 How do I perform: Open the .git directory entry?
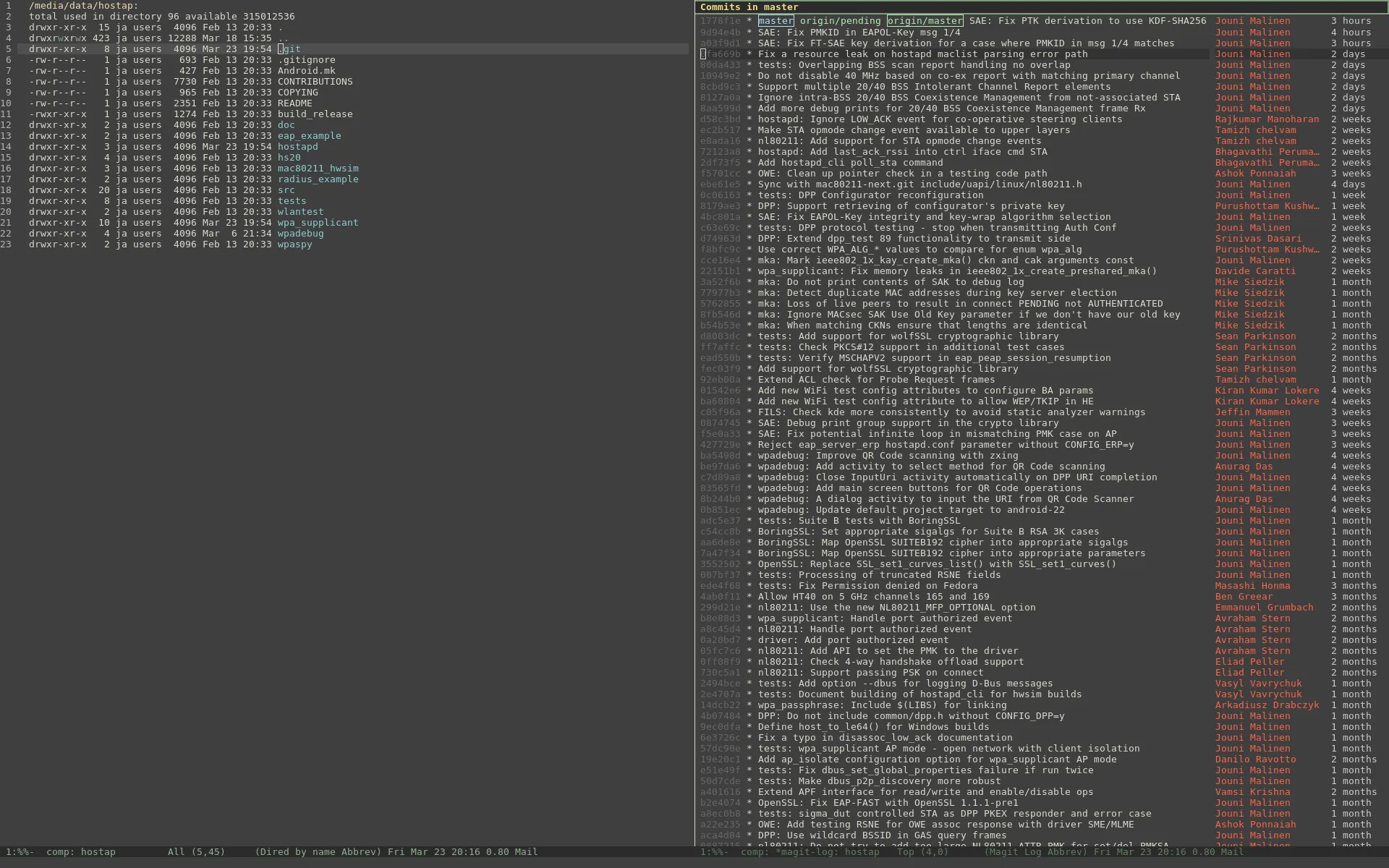coord(289,49)
